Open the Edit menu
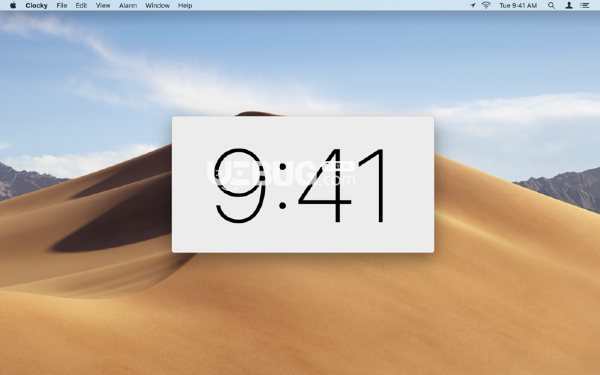This screenshot has height=375, width=600. (x=81, y=5)
